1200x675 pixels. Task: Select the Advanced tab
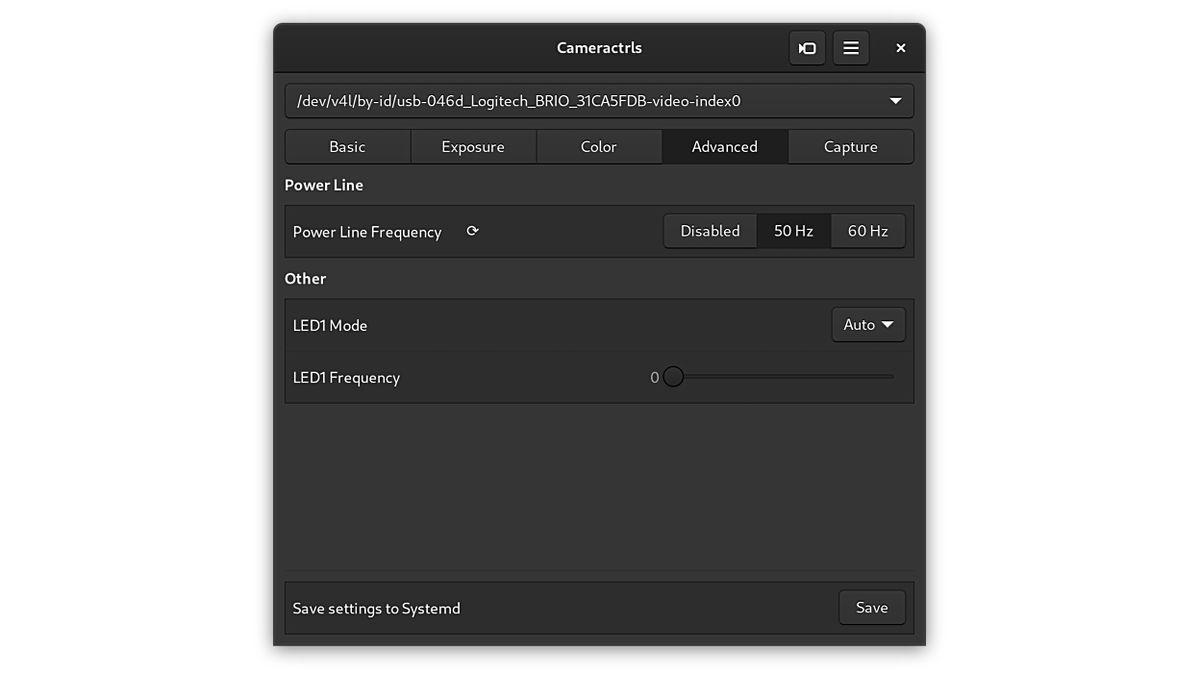click(x=724, y=146)
